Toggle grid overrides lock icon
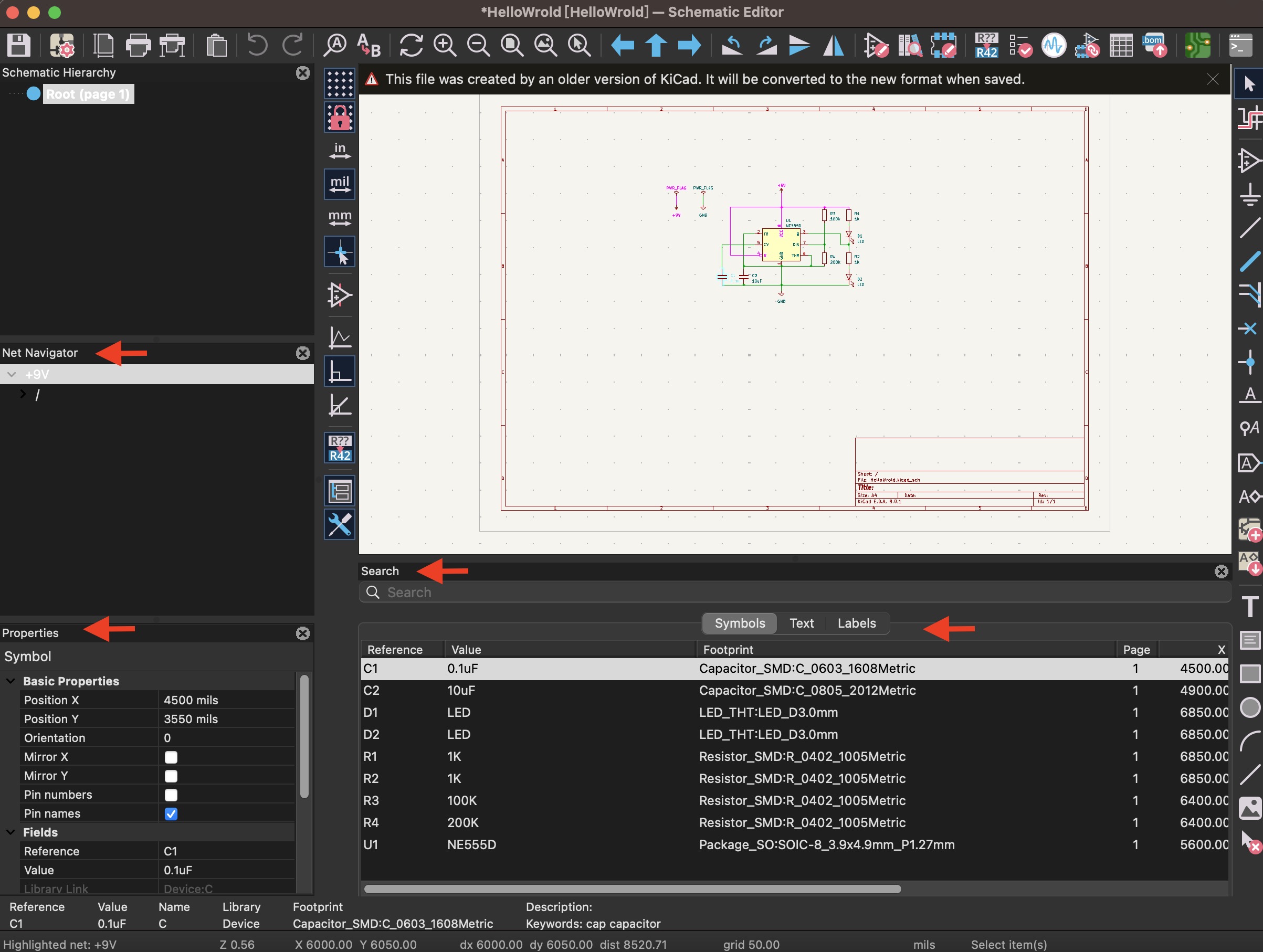The width and height of the screenshot is (1263, 952). click(339, 117)
